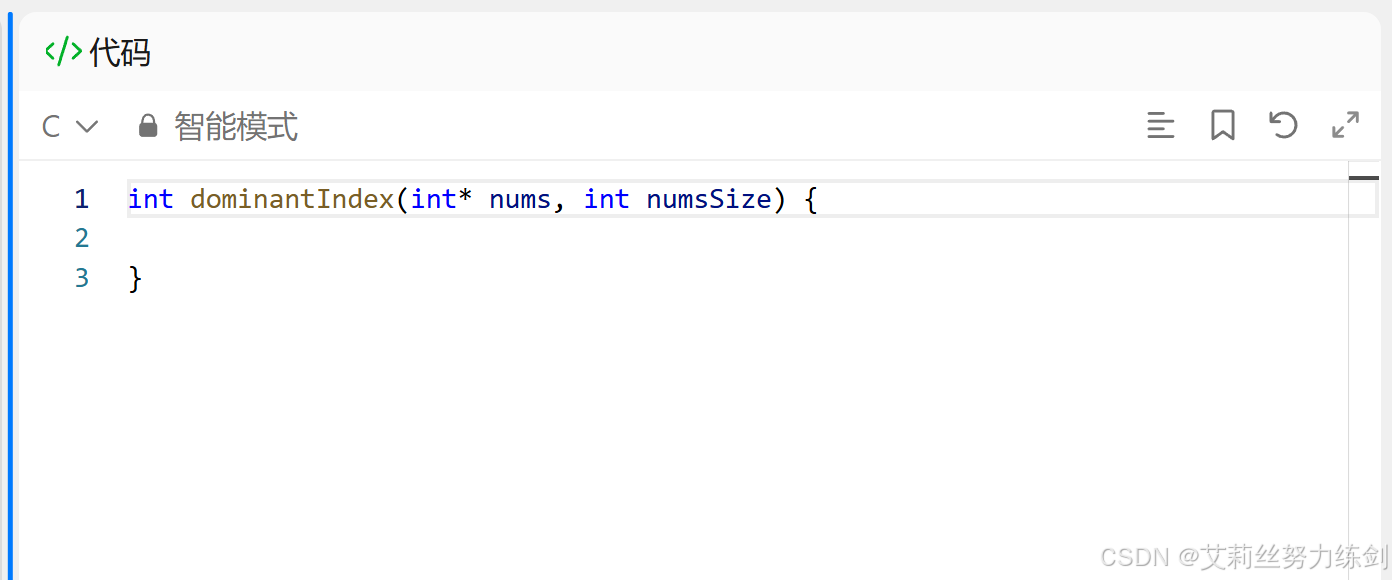Image resolution: width=1392 pixels, height=580 pixels.
Task: Click line number 2 in gutter
Action: (x=82, y=238)
